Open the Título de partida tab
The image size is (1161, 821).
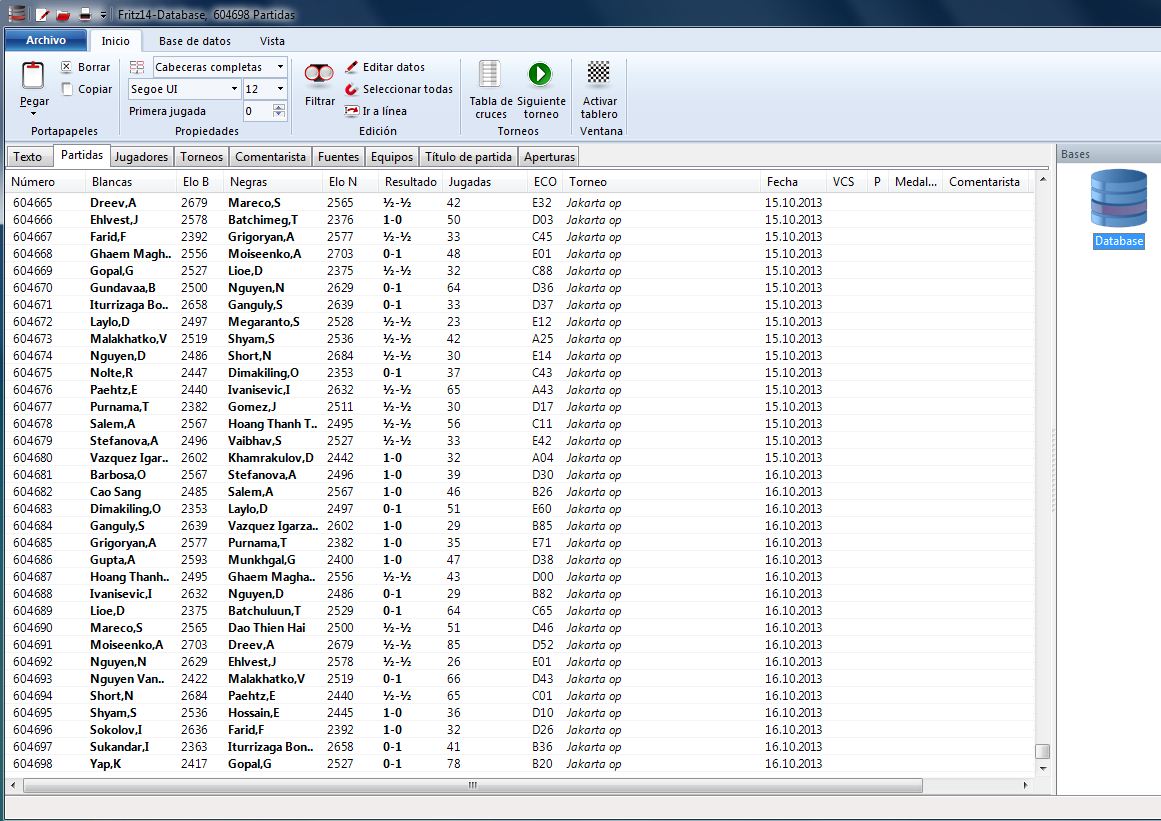(x=468, y=156)
